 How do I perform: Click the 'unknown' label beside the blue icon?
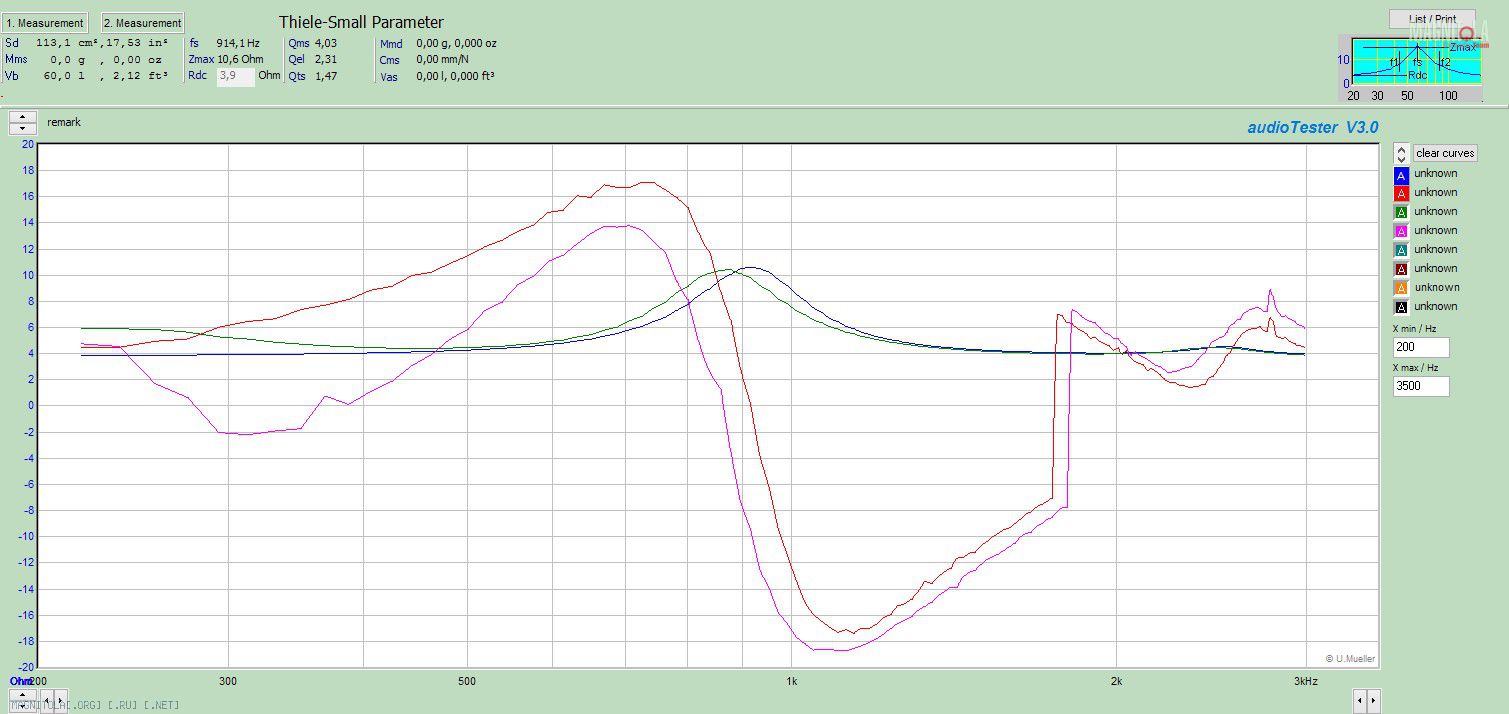[1436, 174]
